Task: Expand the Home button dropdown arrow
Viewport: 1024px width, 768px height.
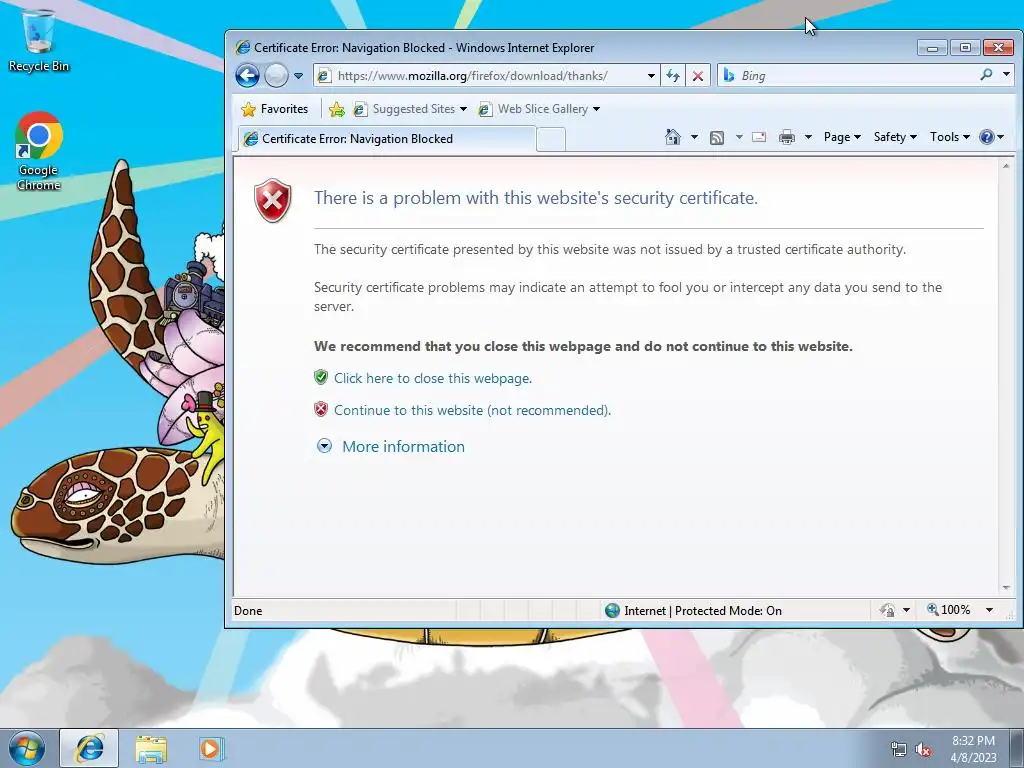Action: [694, 137]
